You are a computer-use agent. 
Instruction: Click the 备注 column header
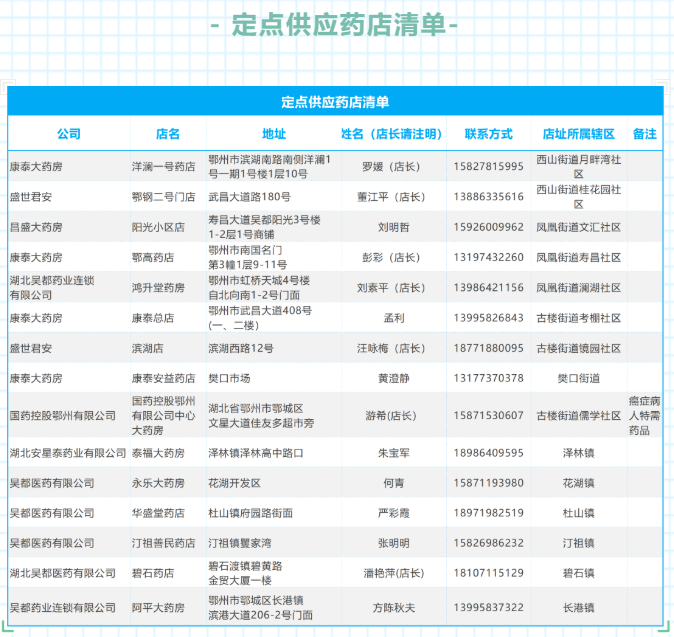(645, 134)
